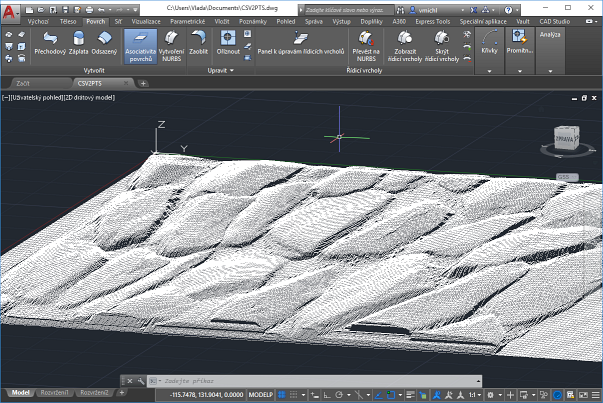Click Panel k úpravám řídicích vrcholů

pos(300,44)
